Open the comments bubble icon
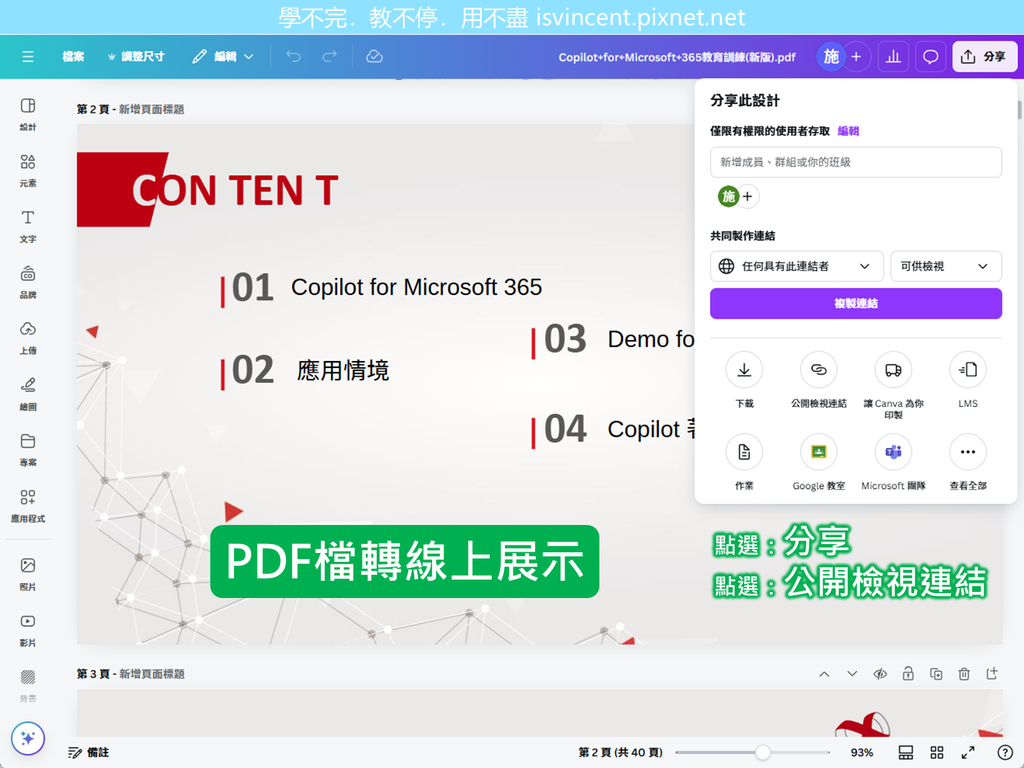Screen dimensions: 1024x768 click(x=930, y=57)
